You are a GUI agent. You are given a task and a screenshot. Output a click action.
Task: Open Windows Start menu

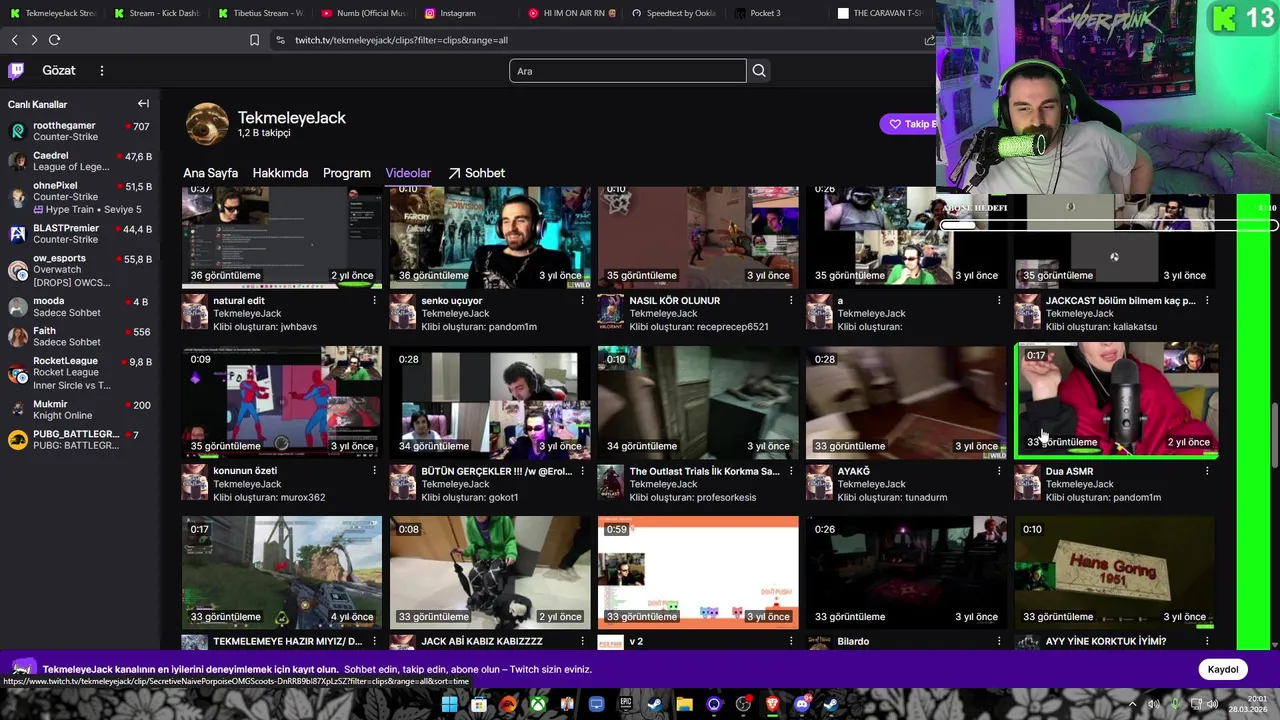(449, 705)
